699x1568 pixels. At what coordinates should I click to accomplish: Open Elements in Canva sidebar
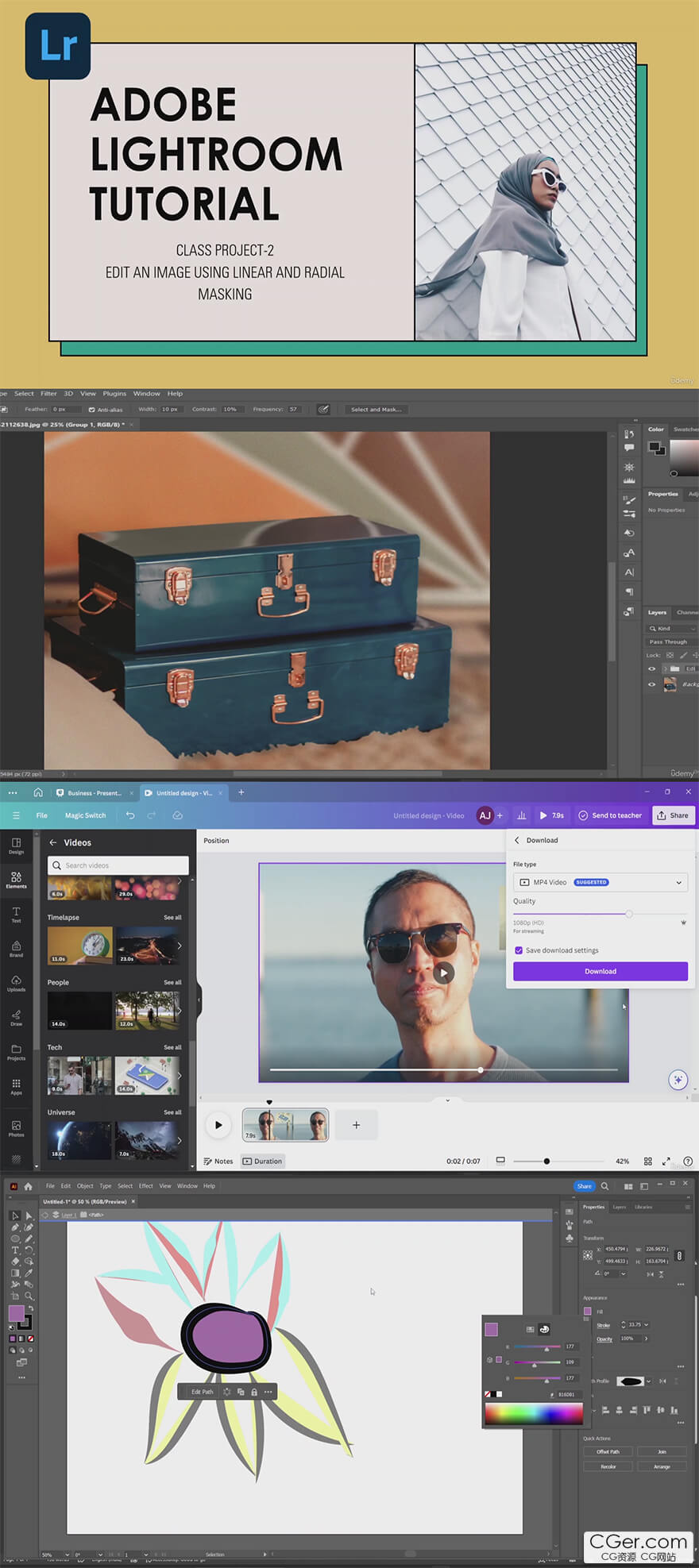pos(16,880)
